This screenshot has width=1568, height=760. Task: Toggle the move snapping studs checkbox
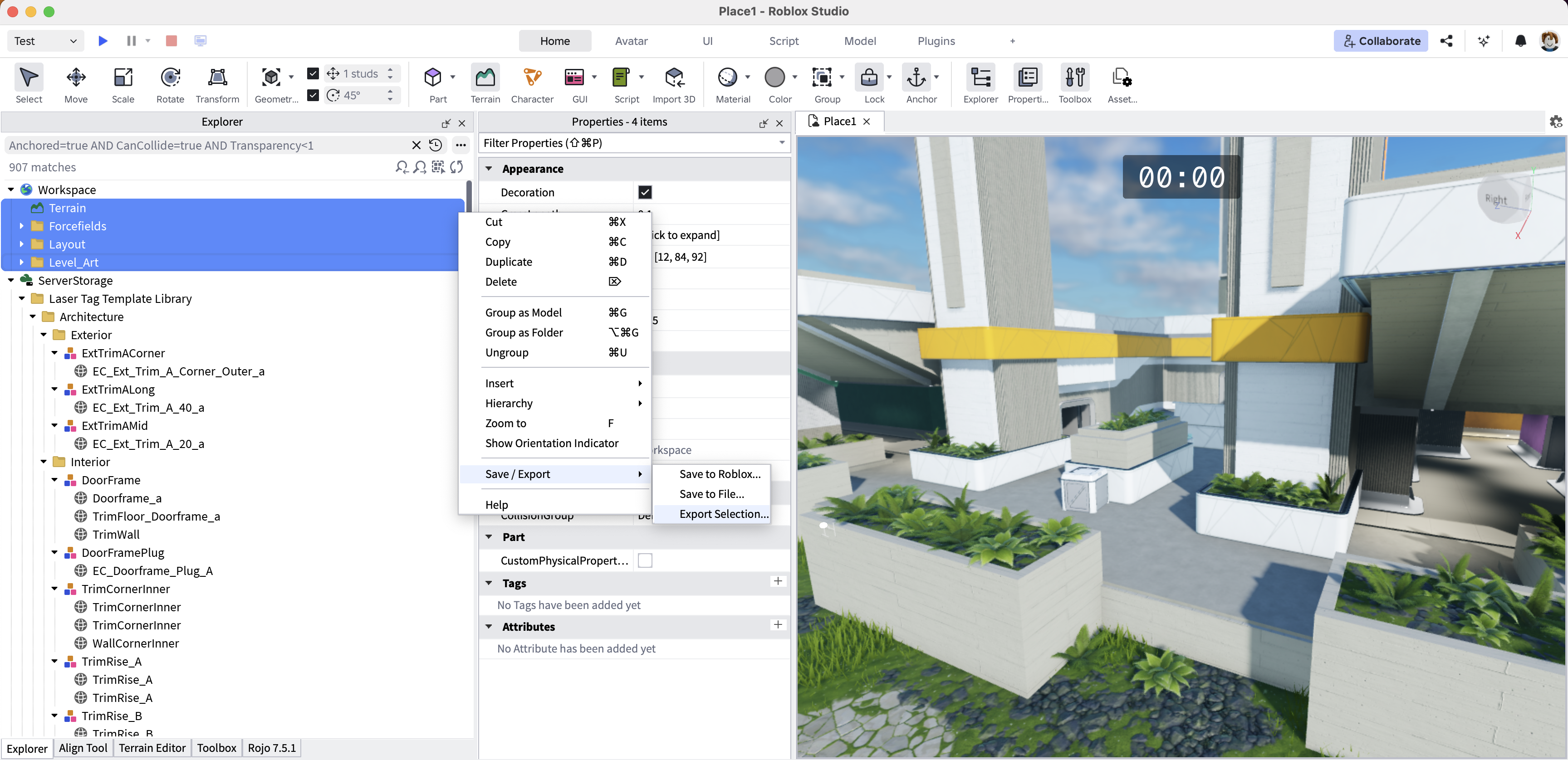pyautogui.click(x=313, y=73)
